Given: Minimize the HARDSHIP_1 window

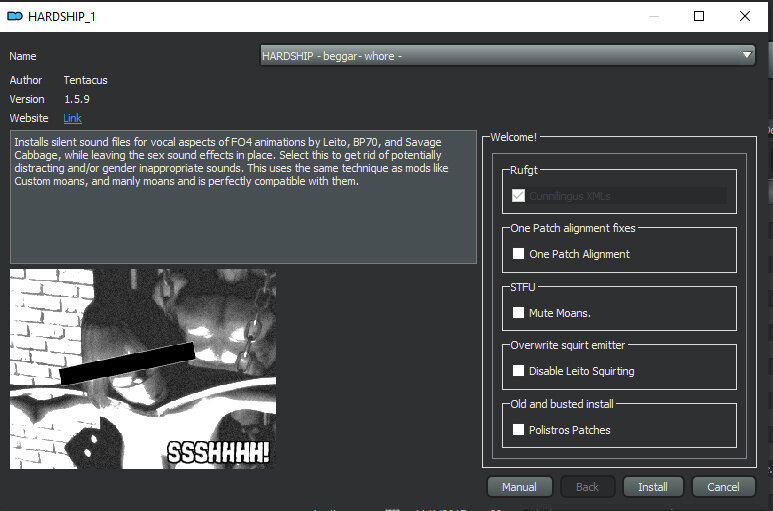Looking at the screenshot, I should pos(654,16).
